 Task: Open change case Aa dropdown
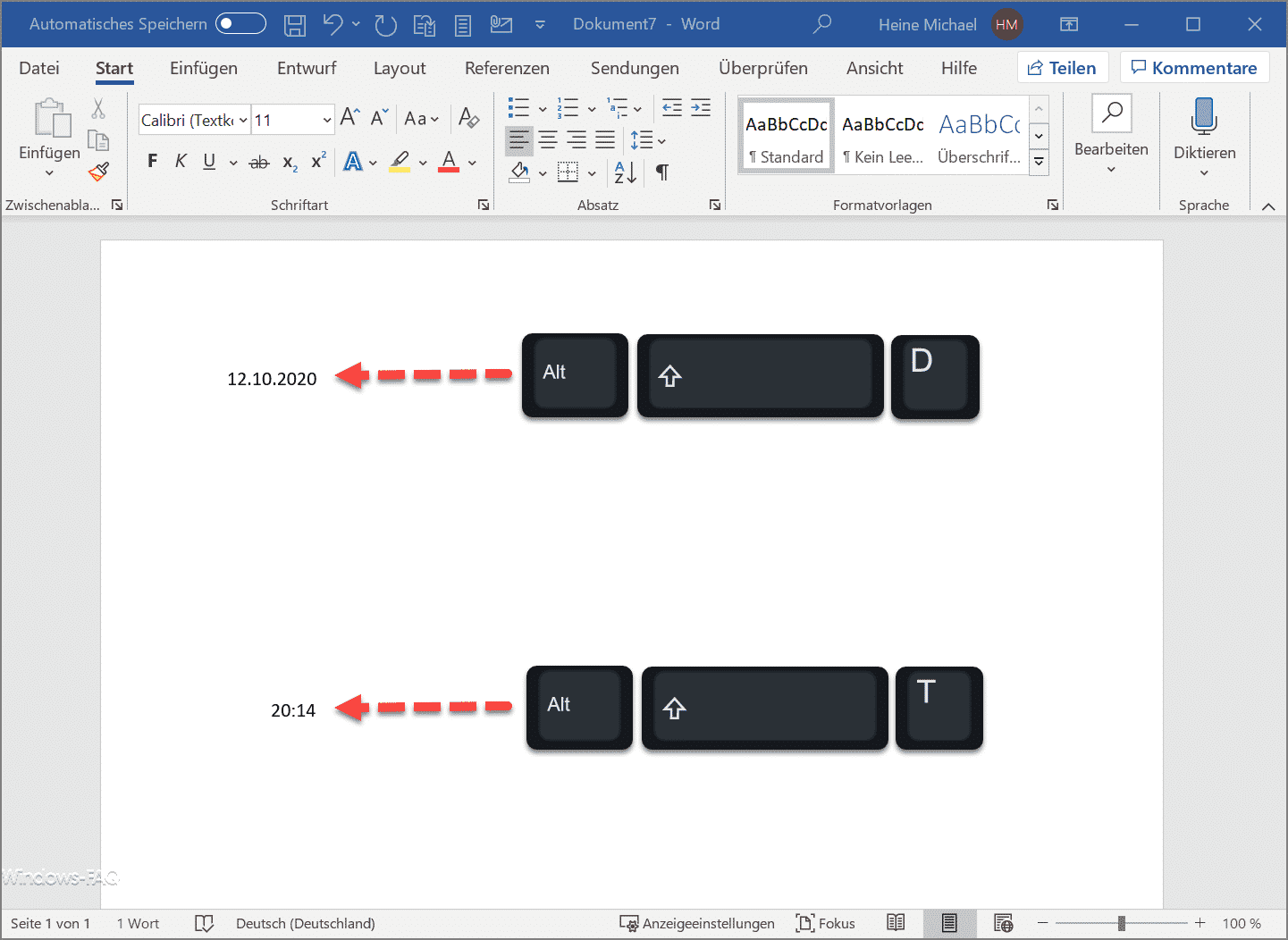click(422, 118)
